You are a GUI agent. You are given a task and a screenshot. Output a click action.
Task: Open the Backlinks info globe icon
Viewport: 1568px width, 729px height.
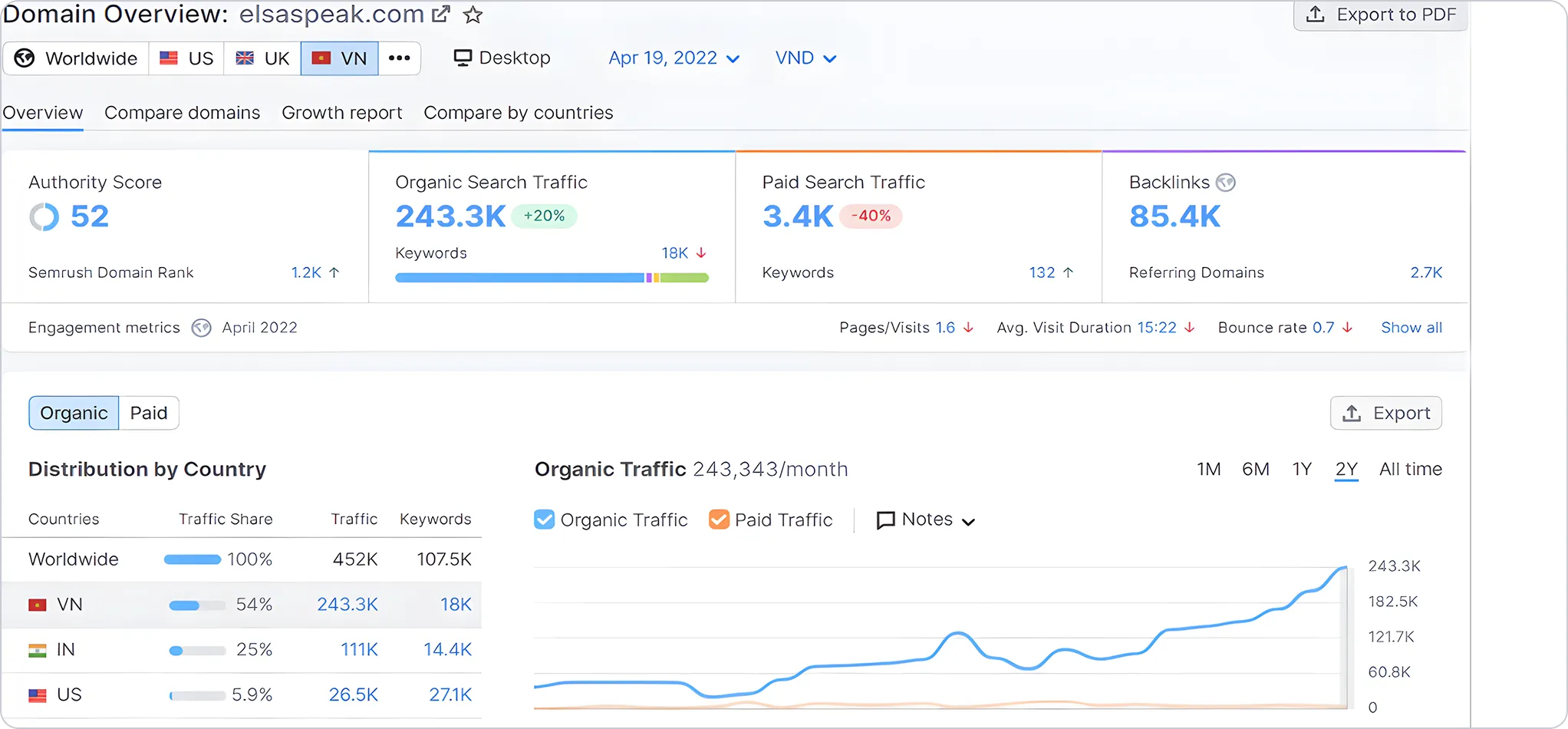[1225, 182]
